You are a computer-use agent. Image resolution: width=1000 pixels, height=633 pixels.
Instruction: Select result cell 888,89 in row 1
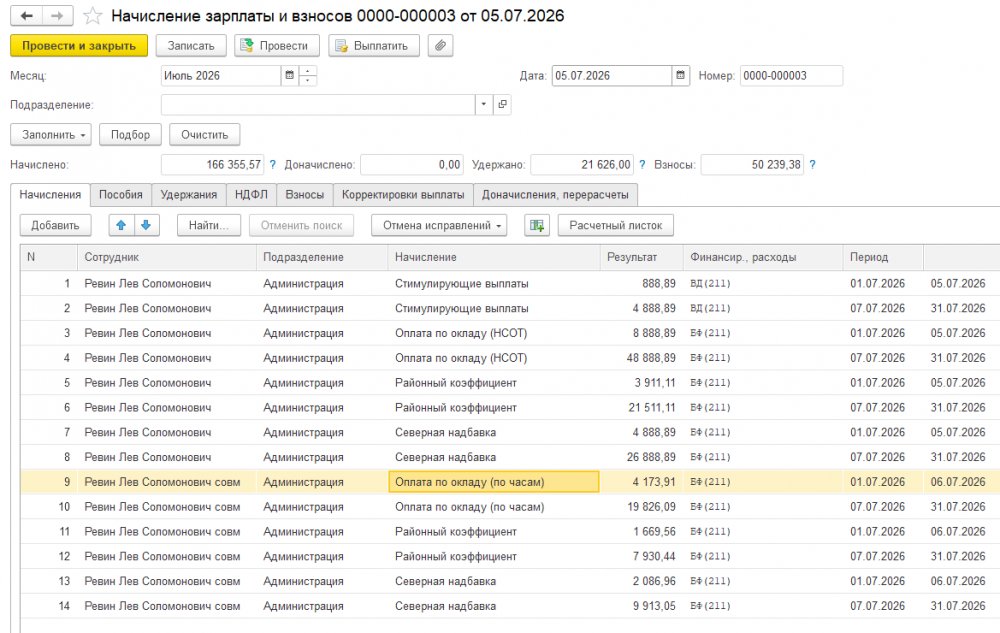(x=642, y=283)
